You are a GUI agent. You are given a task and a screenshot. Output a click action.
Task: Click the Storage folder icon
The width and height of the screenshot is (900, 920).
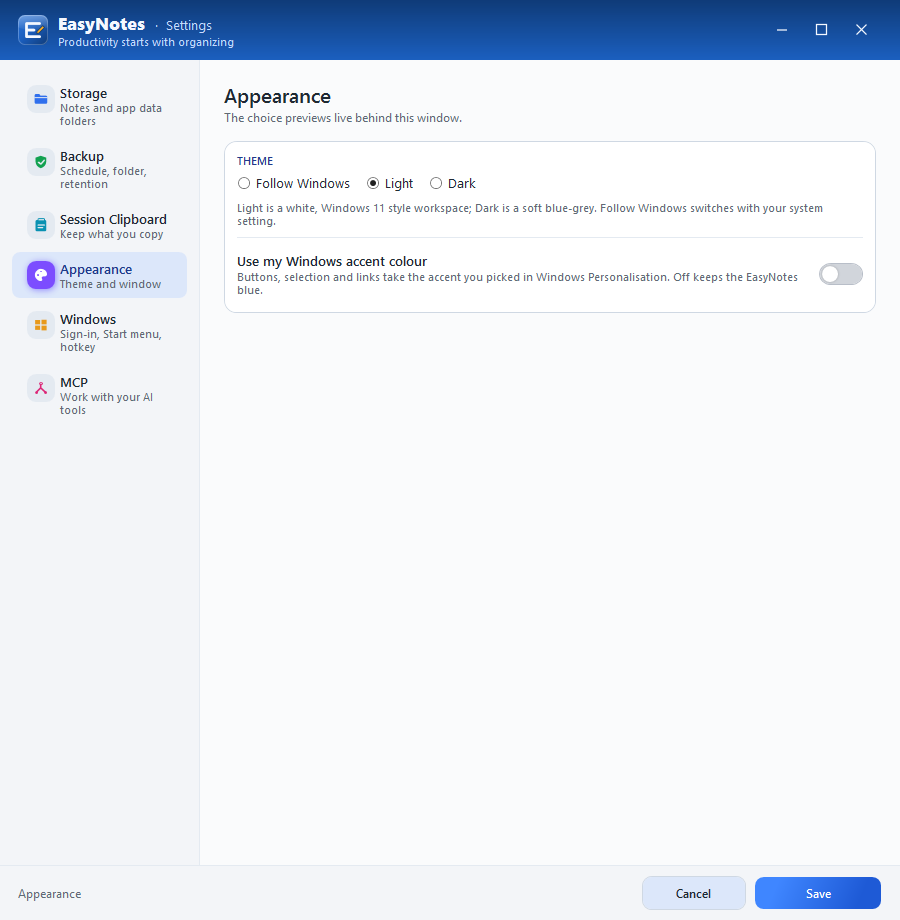pos(40,99)
